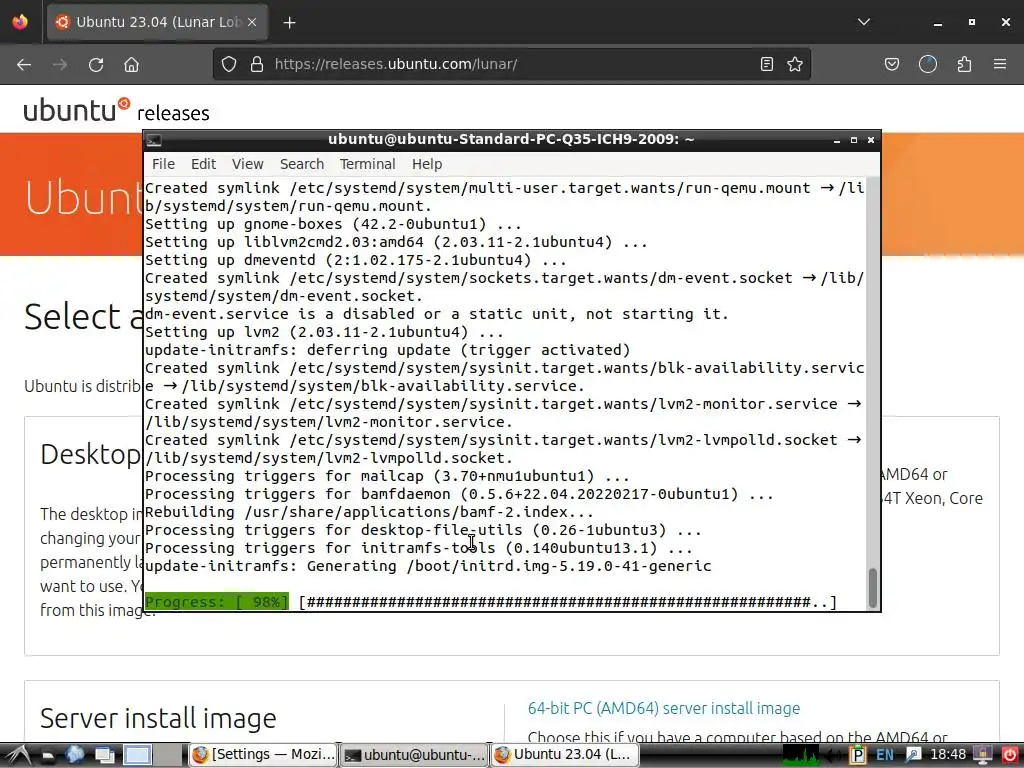This screenshot has width=1024, height=768.
Task: Click Rebuilding bamf-2.index line in terminal
Action: coord(369,512)
